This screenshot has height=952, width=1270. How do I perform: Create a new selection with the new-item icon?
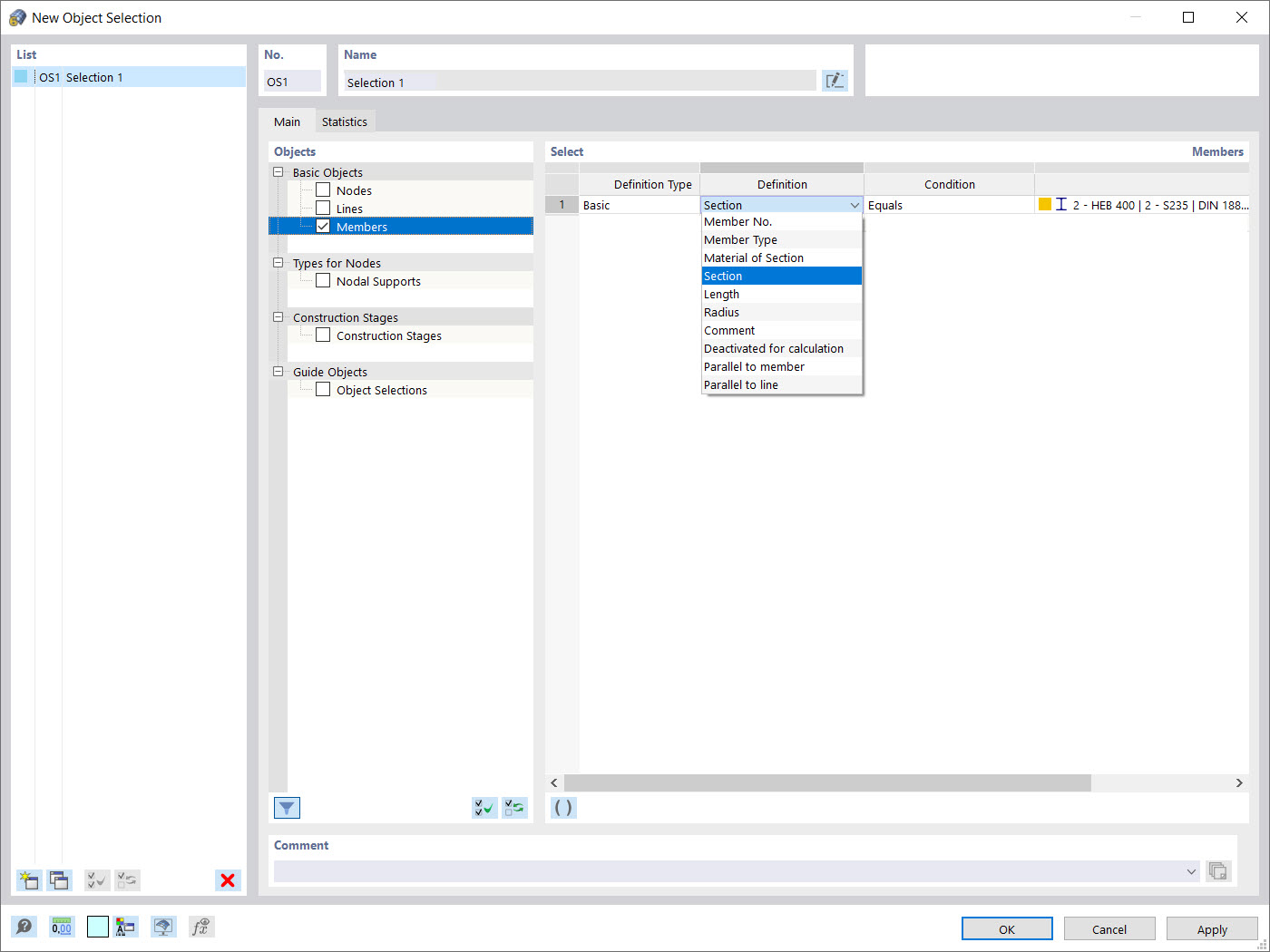28,879
